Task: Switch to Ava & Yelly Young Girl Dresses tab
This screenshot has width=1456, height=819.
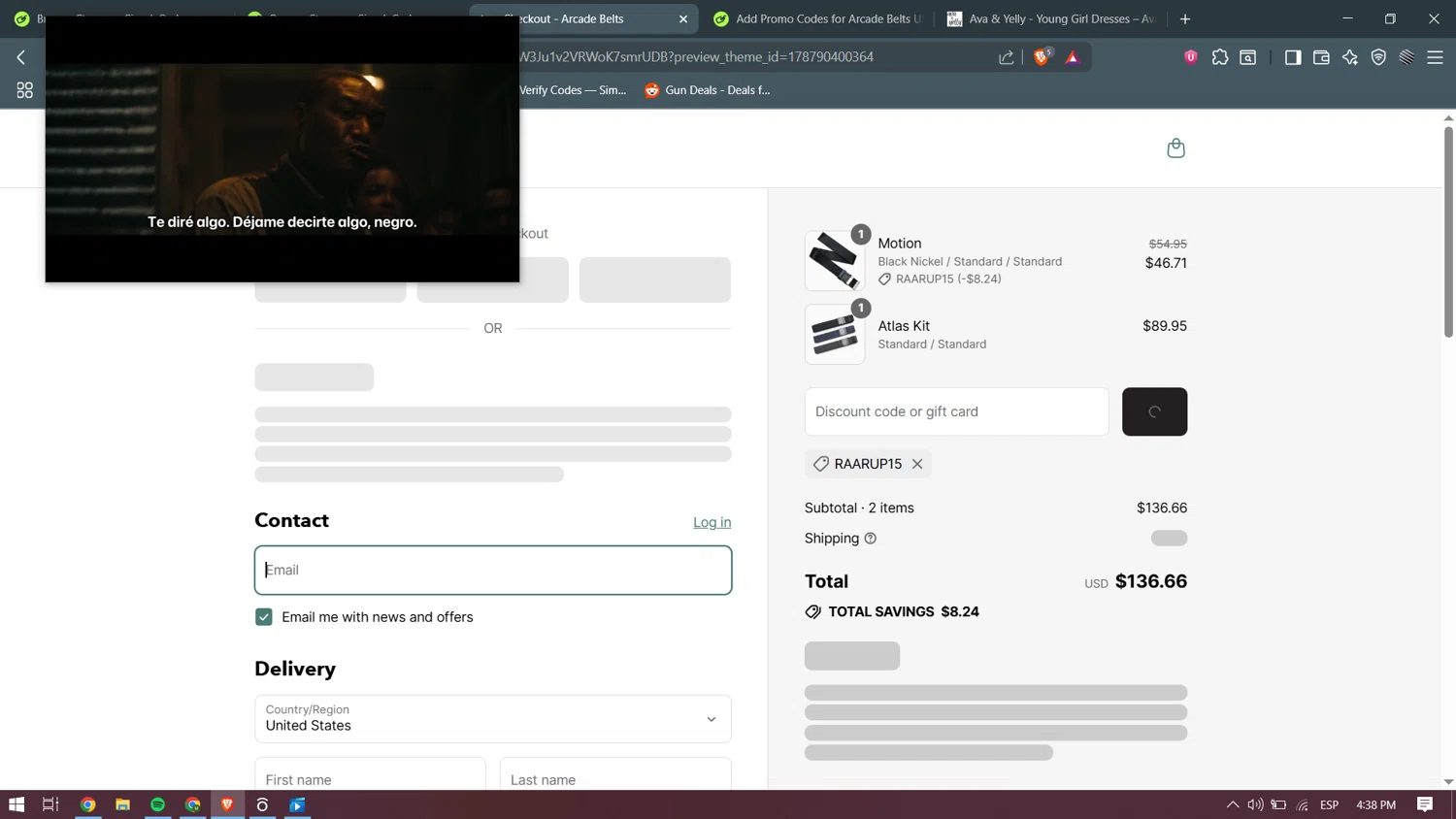Action: (x=1051, y=18)
